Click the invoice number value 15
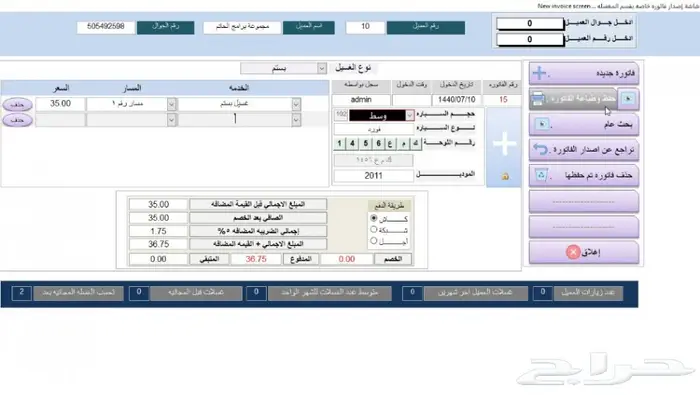Image resolution: width=700 pixels, height=395 pixels. (503, 100)
